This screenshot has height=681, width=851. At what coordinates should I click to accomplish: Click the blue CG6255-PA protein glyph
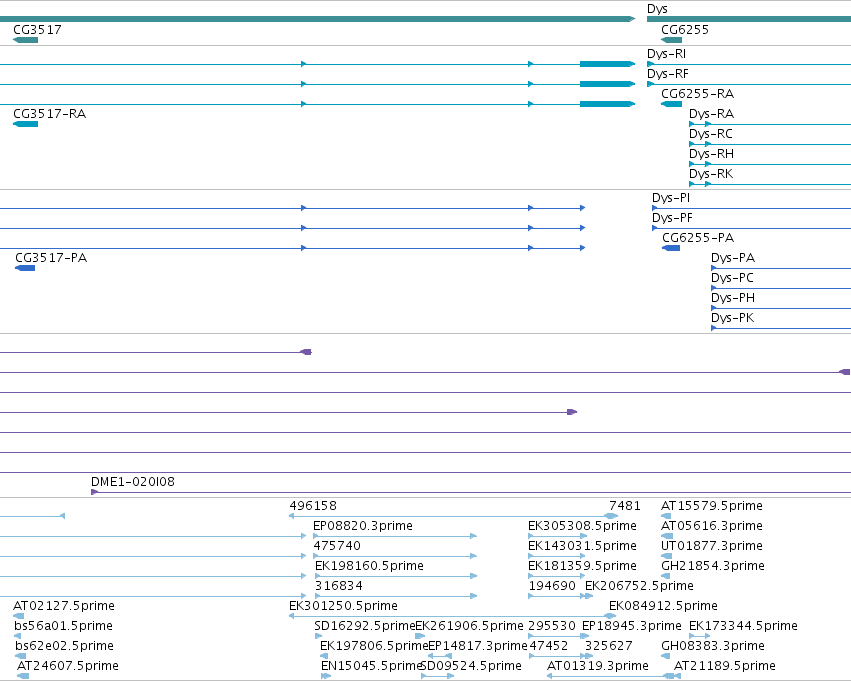(x=671, y=248)
